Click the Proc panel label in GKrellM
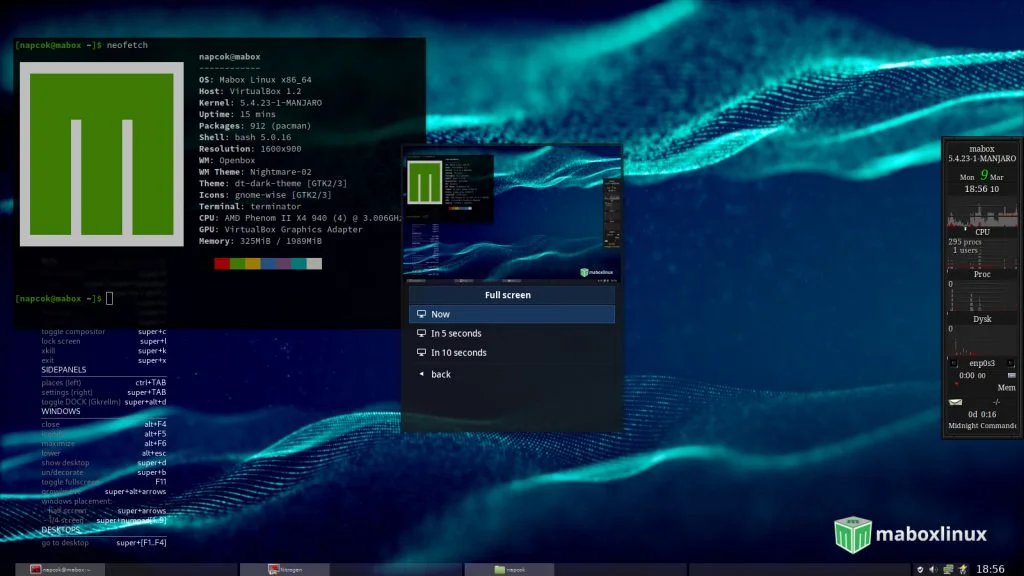Screen dimensions: 1024x576 (x=982, y=274)
